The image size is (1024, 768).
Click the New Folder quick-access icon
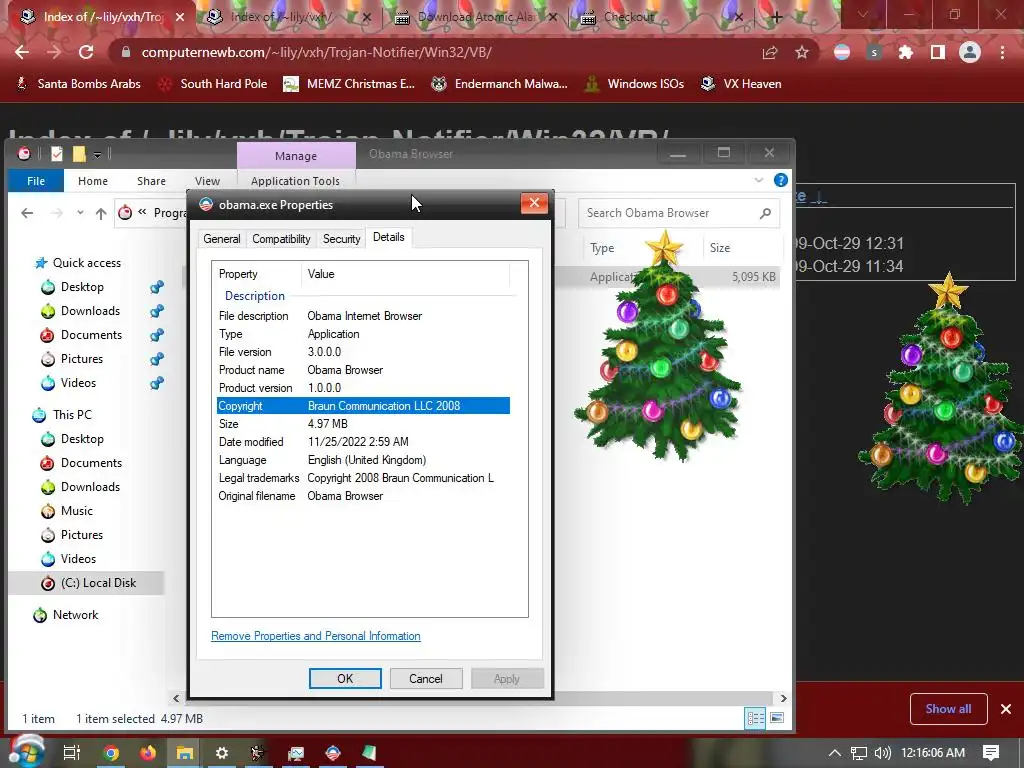pyautogui.click(x=79, y=153)
